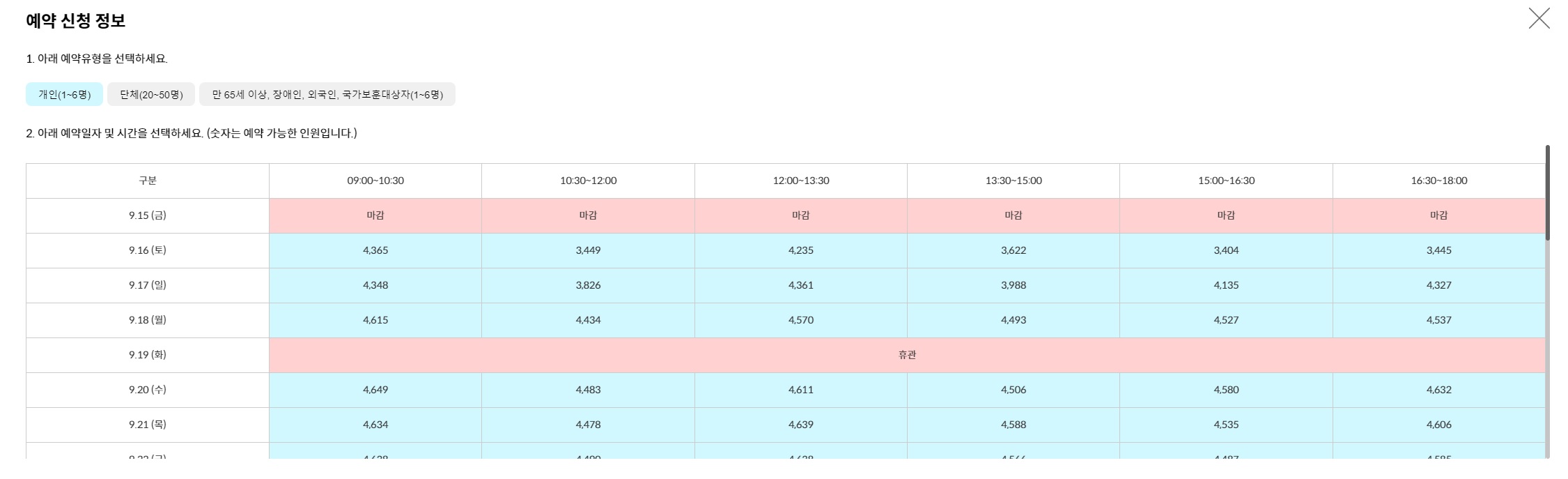The height and width of the screenshot is (479, 1568).
Task: Click the 예약 신청 정보 dialog title
Action: [x=75, y=21]
